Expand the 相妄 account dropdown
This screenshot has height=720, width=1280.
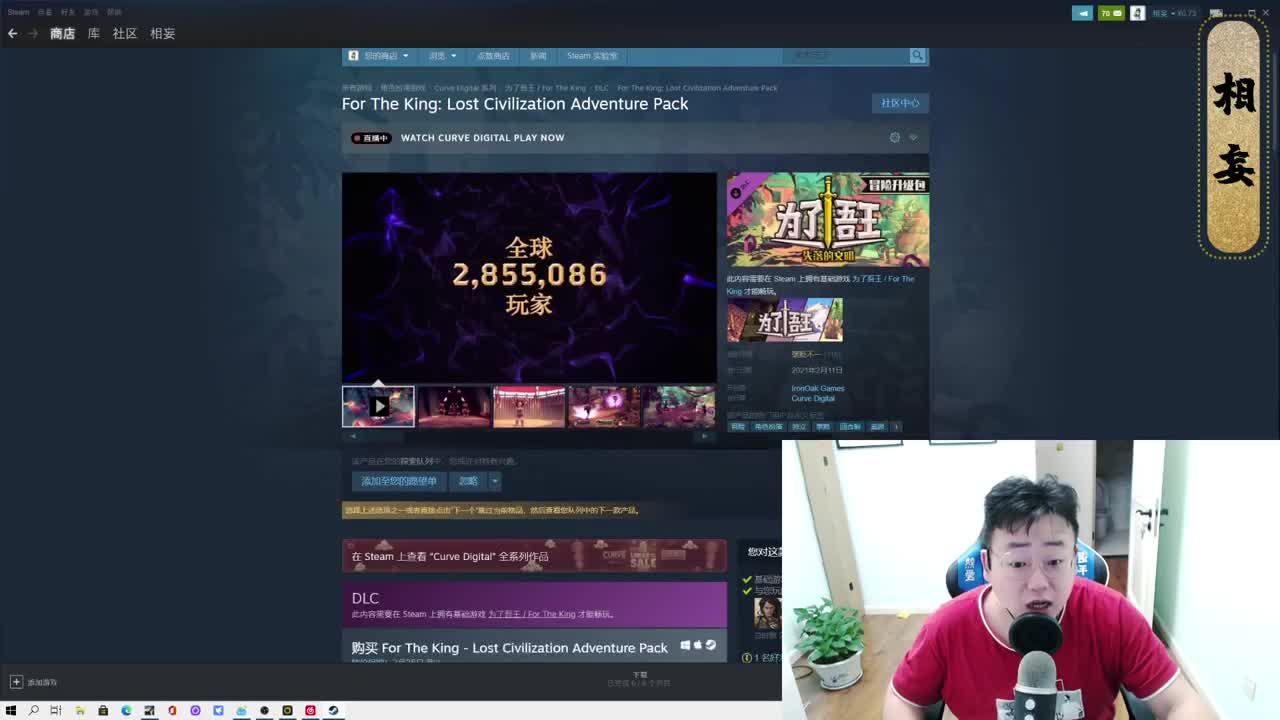[x=1174, y=13]
